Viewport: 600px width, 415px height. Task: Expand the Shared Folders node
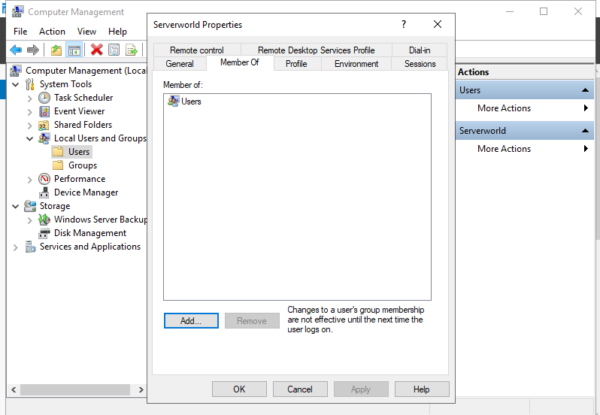(30, 125)
